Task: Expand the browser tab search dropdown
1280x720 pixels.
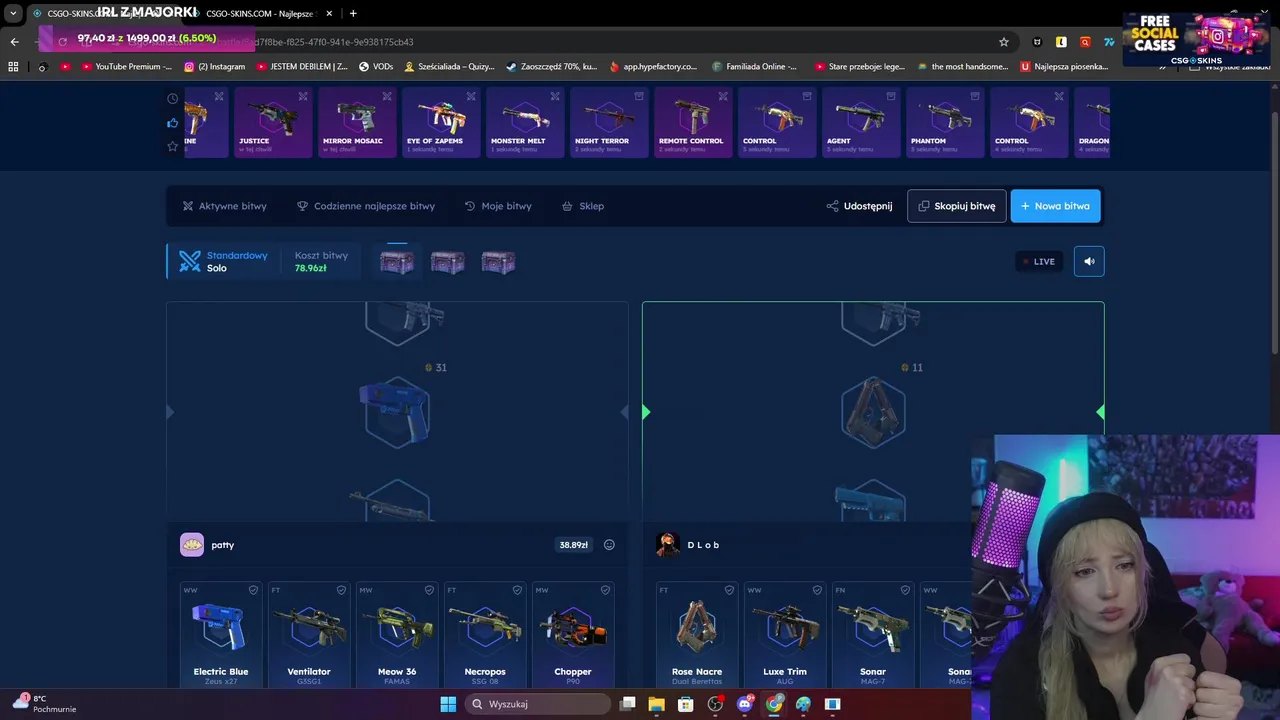Action: [x=13, y=13]
